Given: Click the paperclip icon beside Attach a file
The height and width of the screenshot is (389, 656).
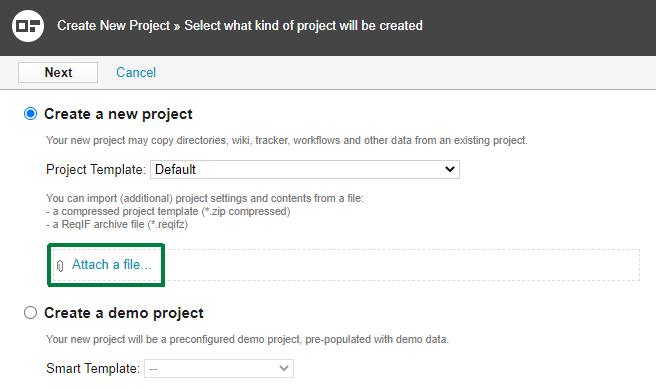Looking at the screenshot, I should point(60,266).
